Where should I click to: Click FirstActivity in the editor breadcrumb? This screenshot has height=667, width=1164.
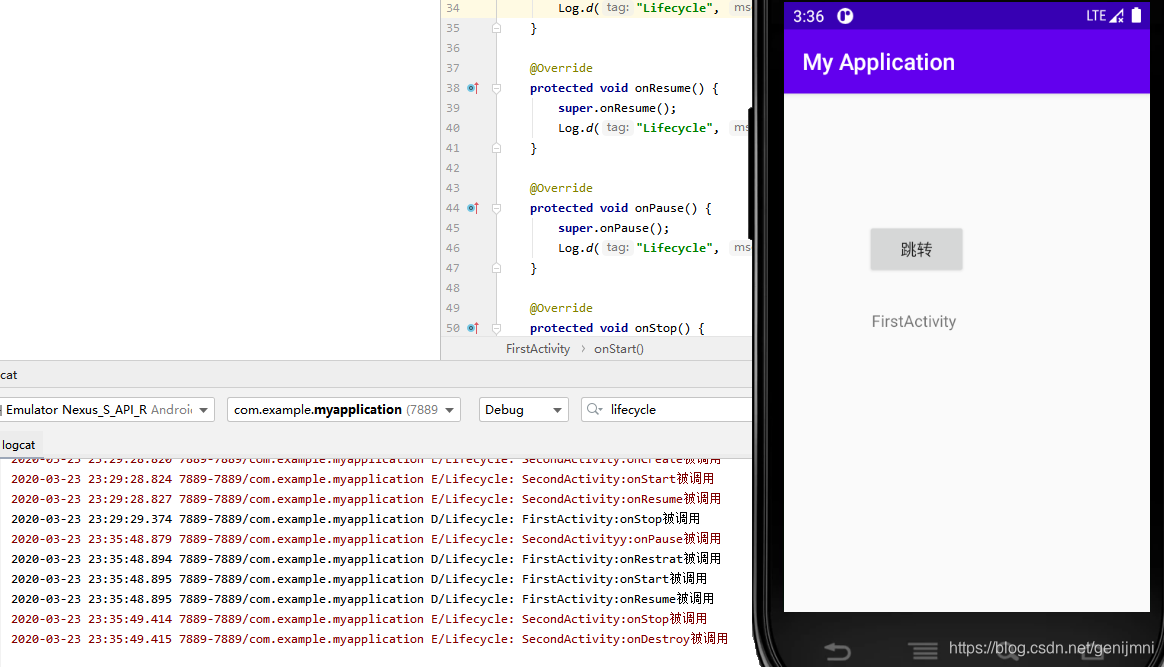pyautogui.click(x=538, y=349)
